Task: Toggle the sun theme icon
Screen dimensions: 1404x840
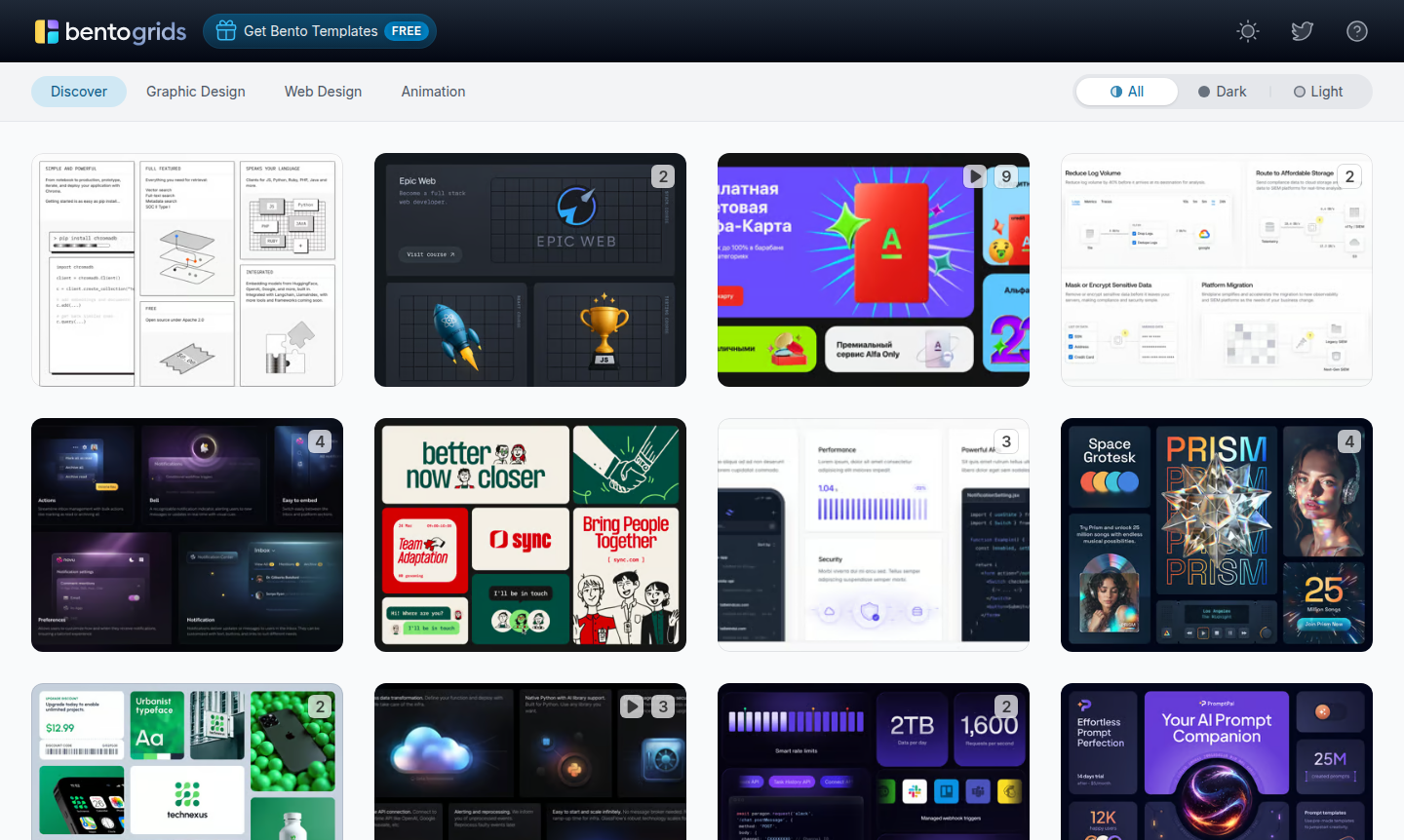Action: (1248, 31)
